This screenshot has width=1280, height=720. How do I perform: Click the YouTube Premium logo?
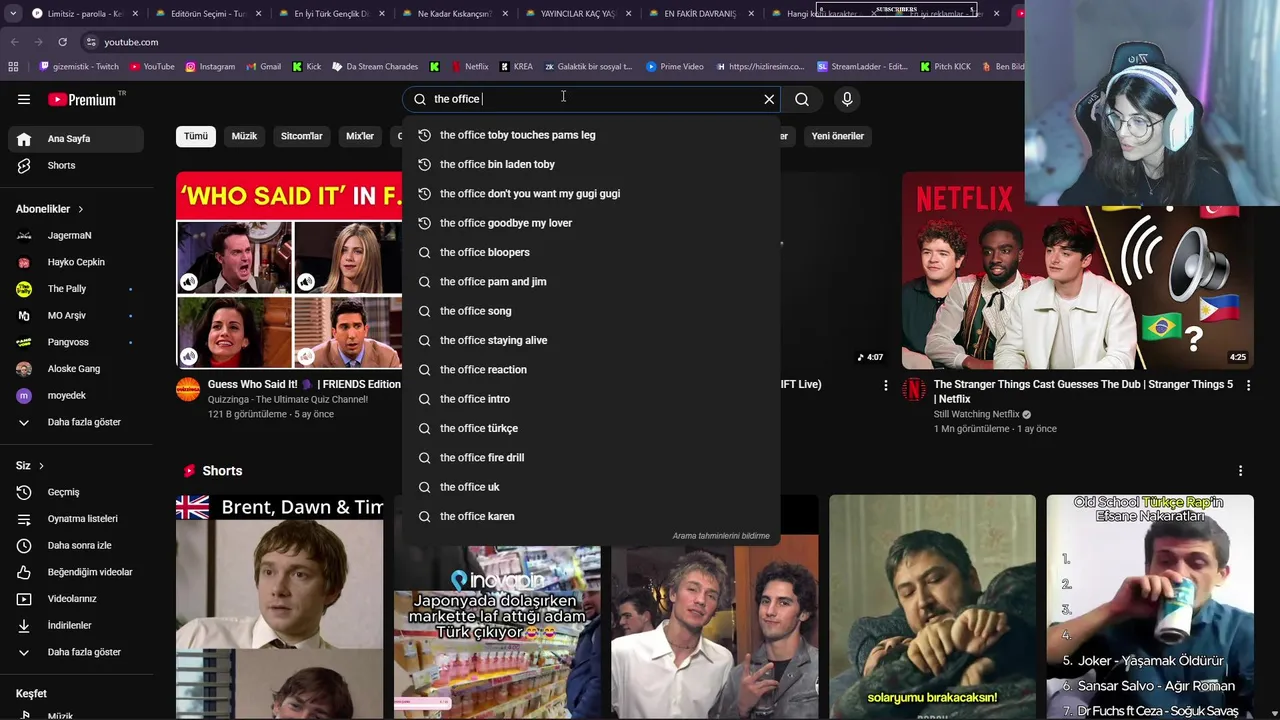(82, 99)
